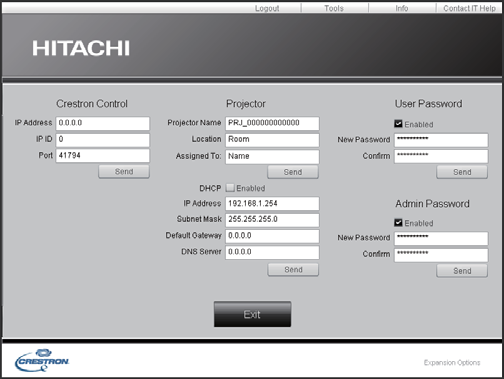Click the Exit button
504x379 pixels.
252,314
